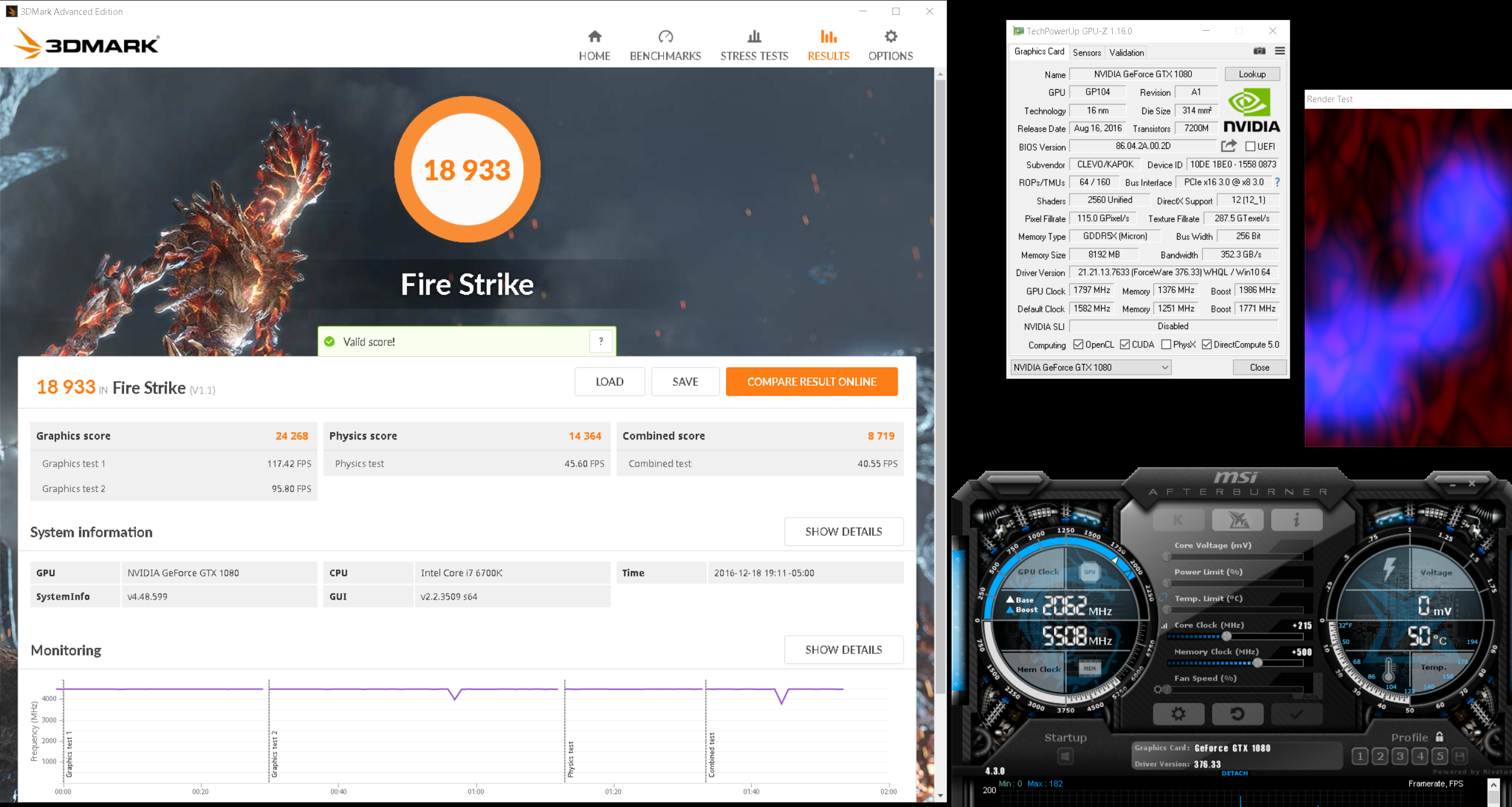Click the GPU chip icon on the clock gauge
Image resolution: width=1512 pixels, height=807 pixels.
click(1089, 571)
